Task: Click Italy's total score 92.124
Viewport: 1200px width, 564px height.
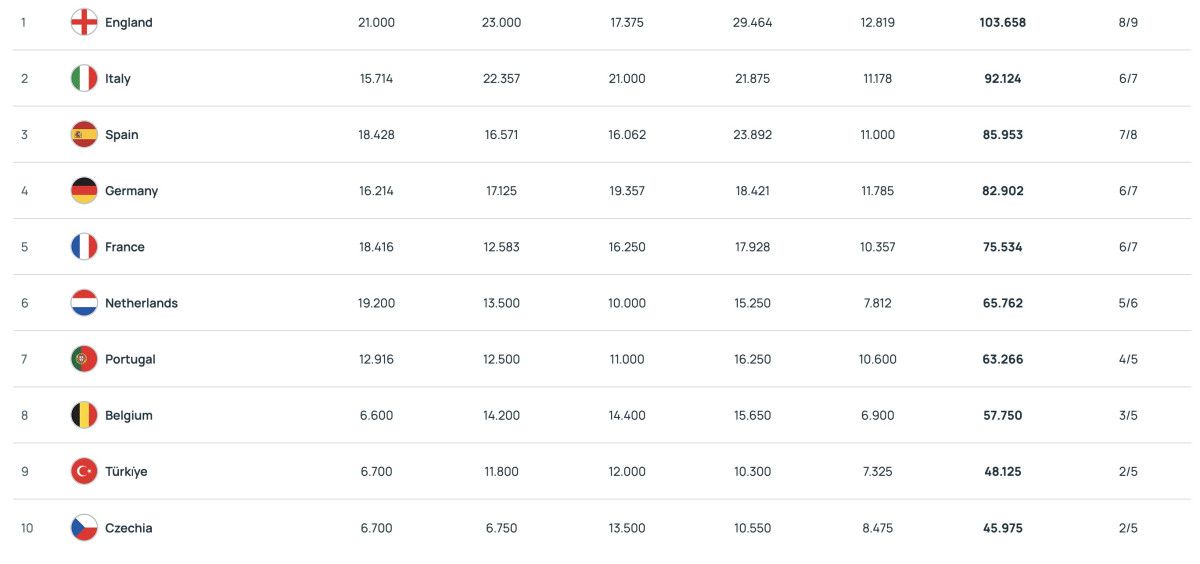Action: tap(1002, 78)
